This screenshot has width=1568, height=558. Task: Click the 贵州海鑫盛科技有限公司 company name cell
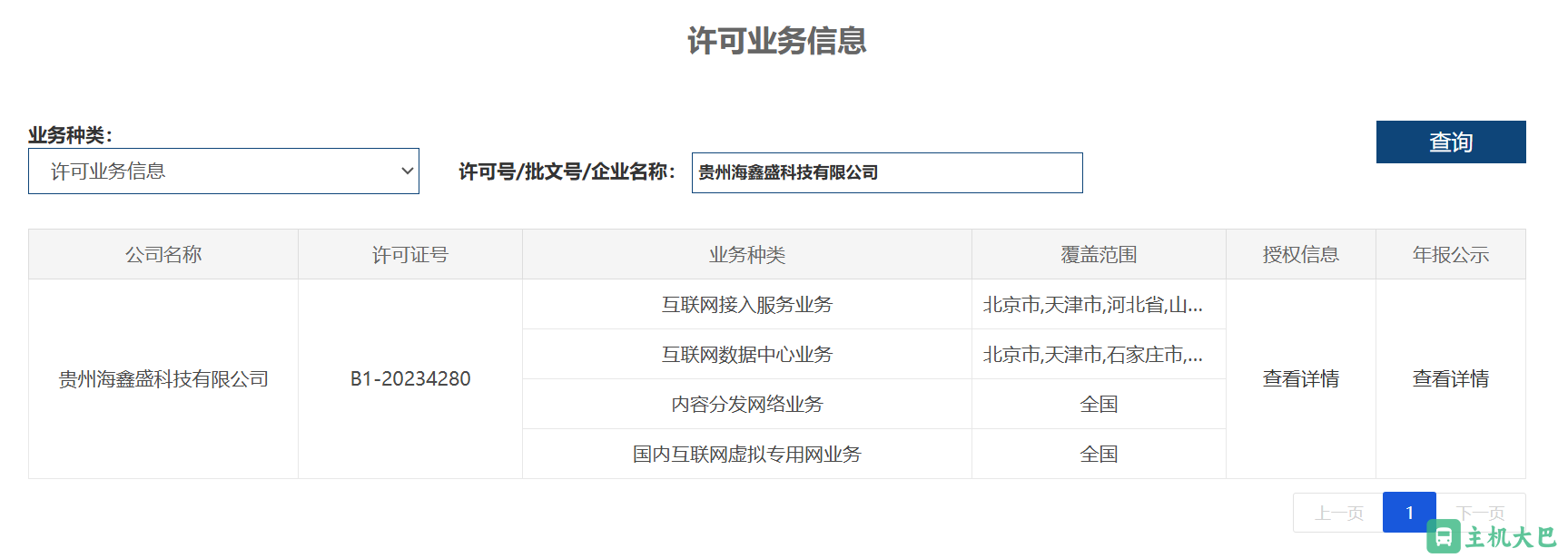(x=163, y=379)
